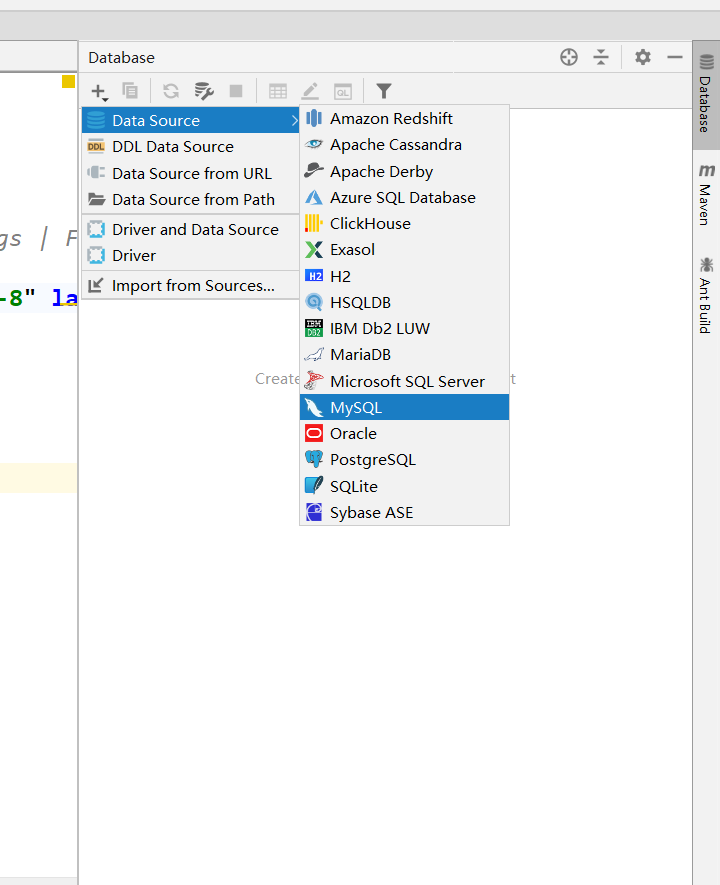Click the Edit Source pencil icon
Screen dimensions: 720x885
tap(310, 91)
